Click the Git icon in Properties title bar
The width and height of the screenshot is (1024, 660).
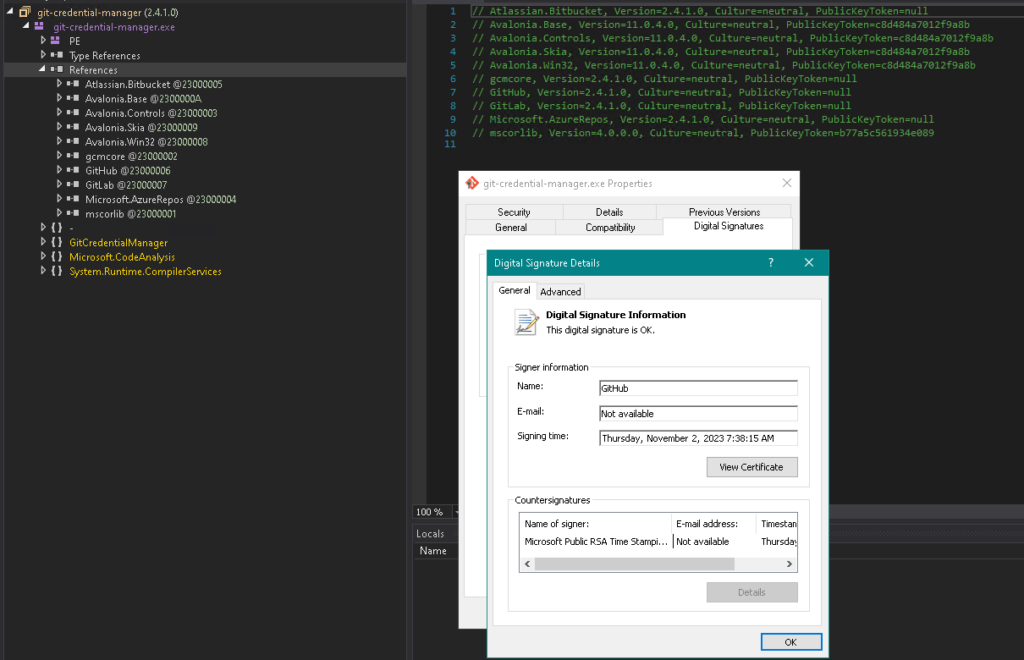click(x=472, y=183)
